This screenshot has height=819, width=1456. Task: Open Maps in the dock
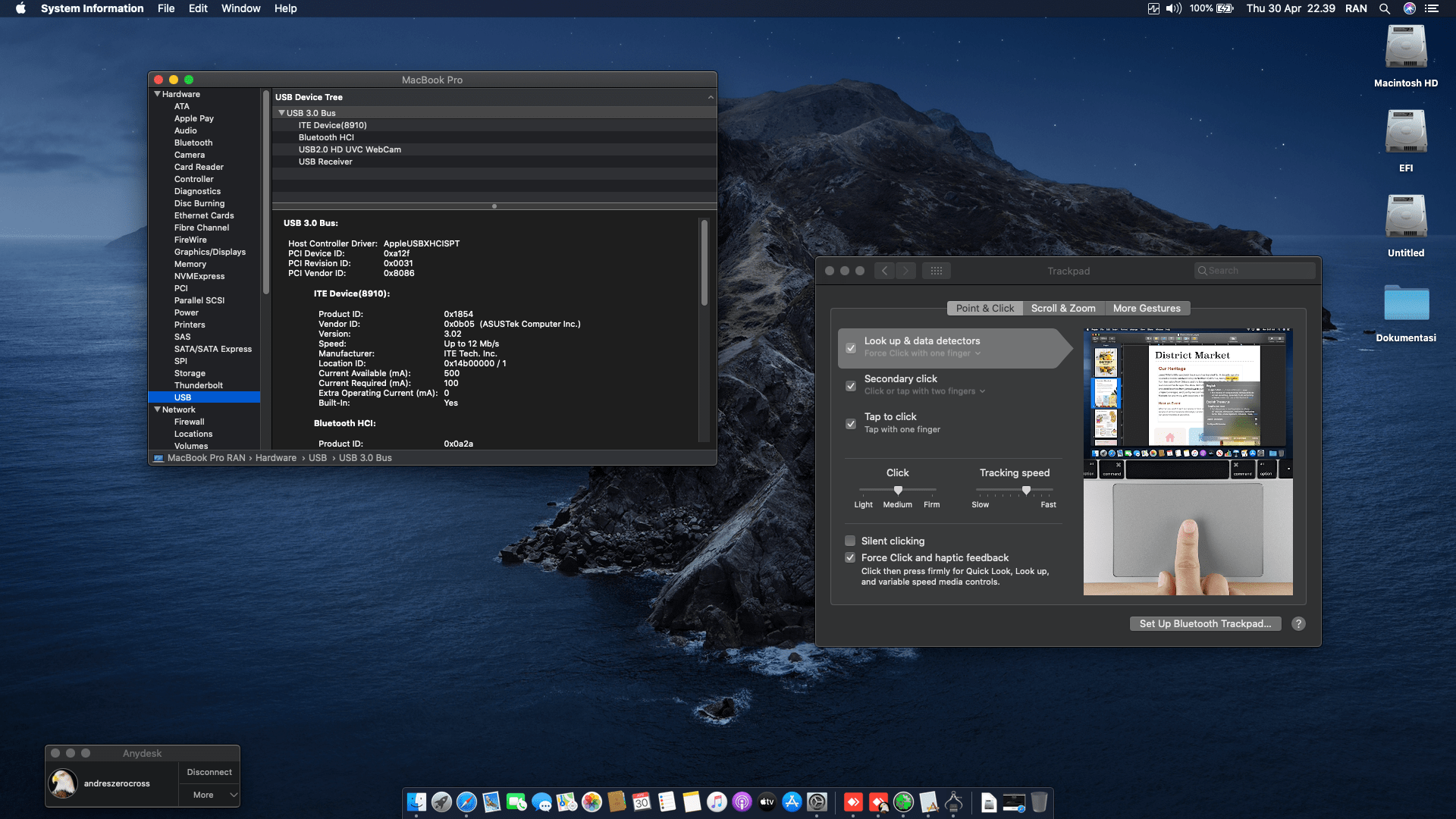566,802
